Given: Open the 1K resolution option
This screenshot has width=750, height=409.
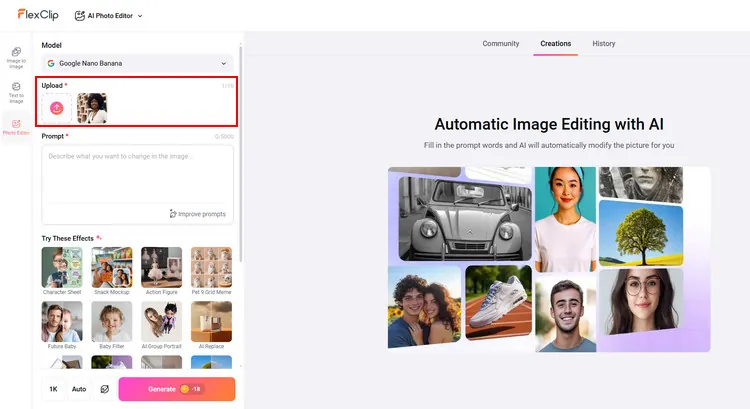Looking at the screenshot, I should [x=53, y=389].
